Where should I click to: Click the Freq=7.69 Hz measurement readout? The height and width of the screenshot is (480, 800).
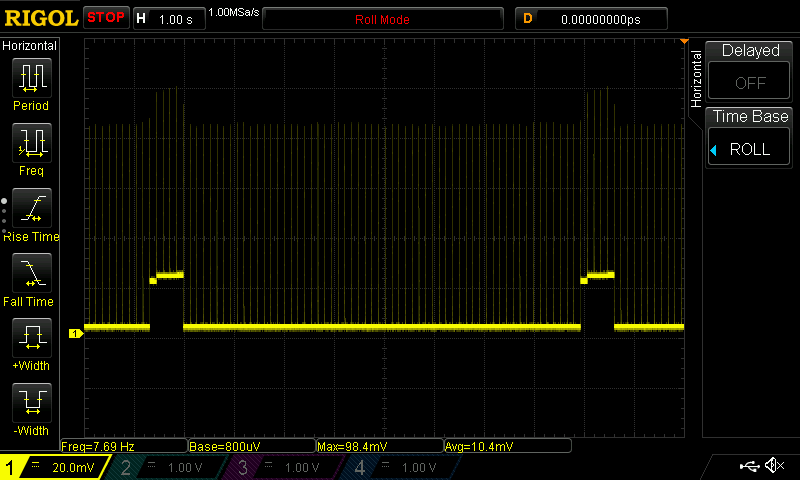124,446
